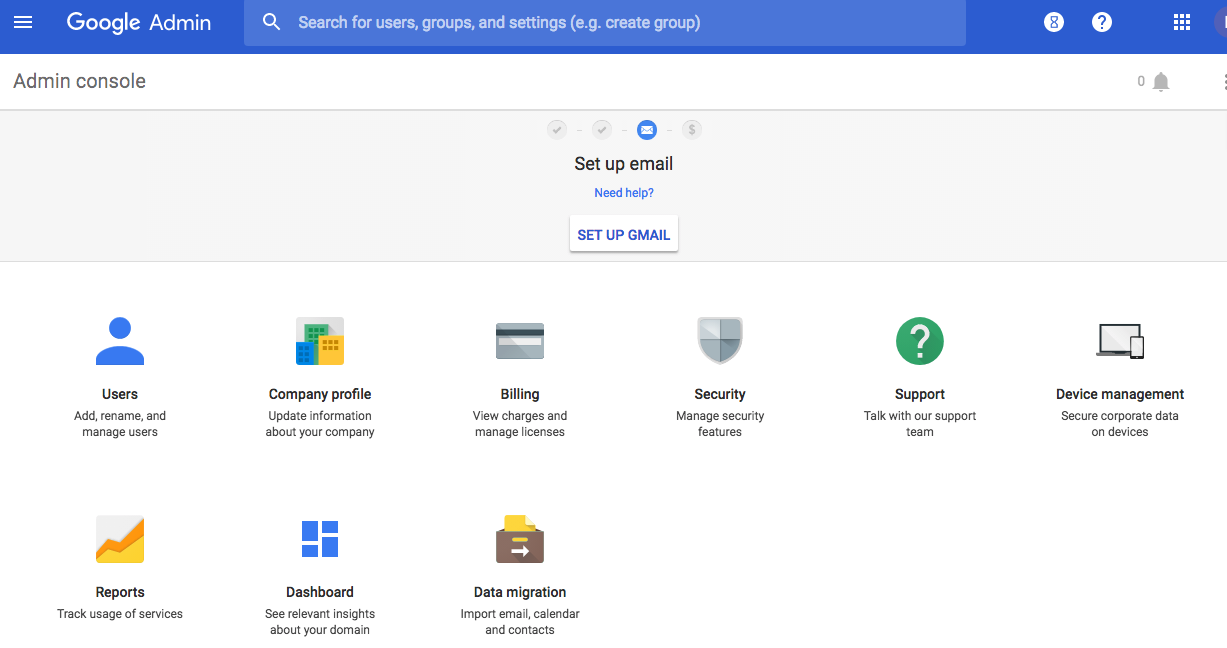Click 'Add, rename, and manage users' text
This screenshot has width=1227, height=648.
coord(120,424)
